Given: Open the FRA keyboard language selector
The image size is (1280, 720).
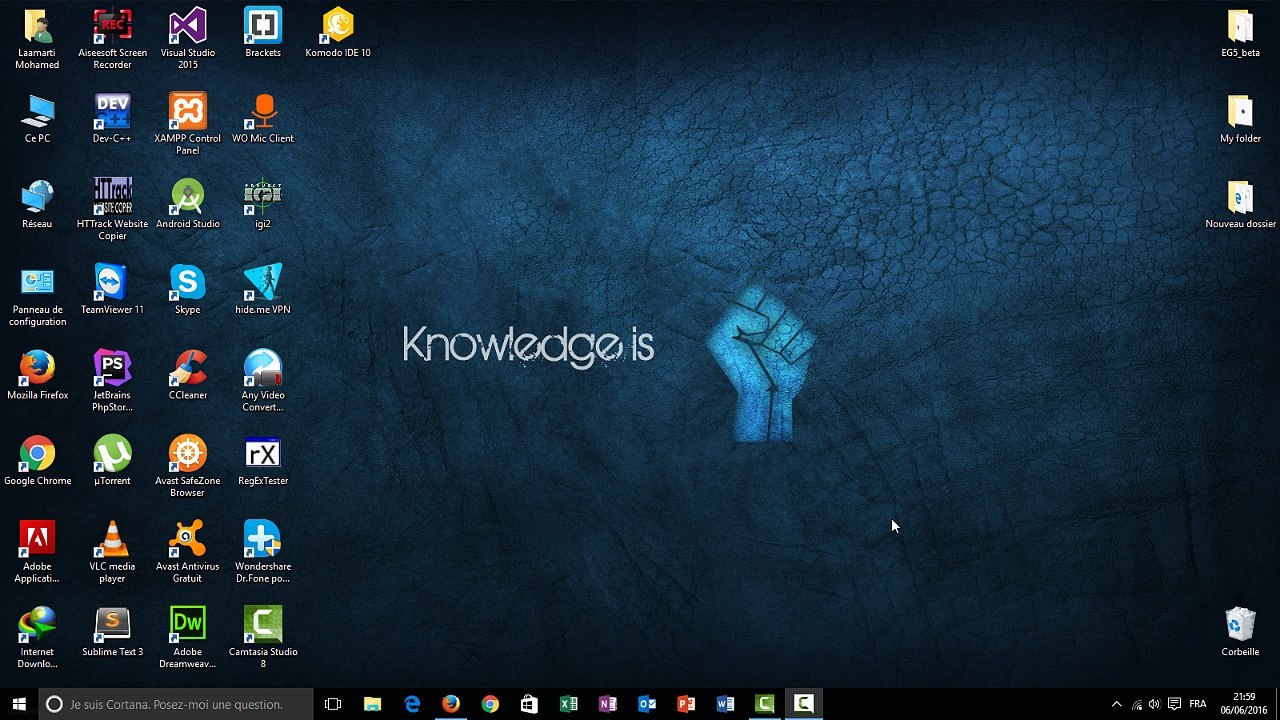Looking at the screenshot, I should (x=1198, y=704).
